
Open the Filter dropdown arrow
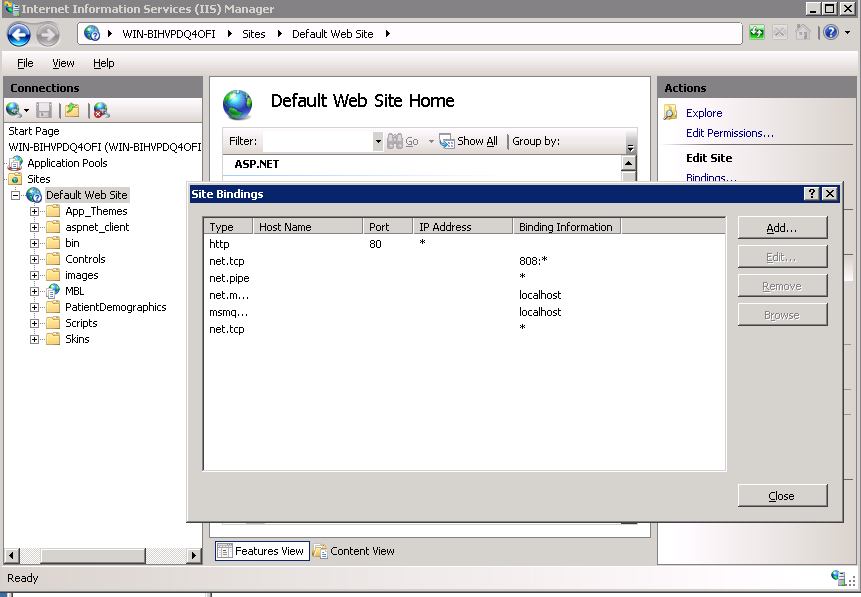coord(376,140)
